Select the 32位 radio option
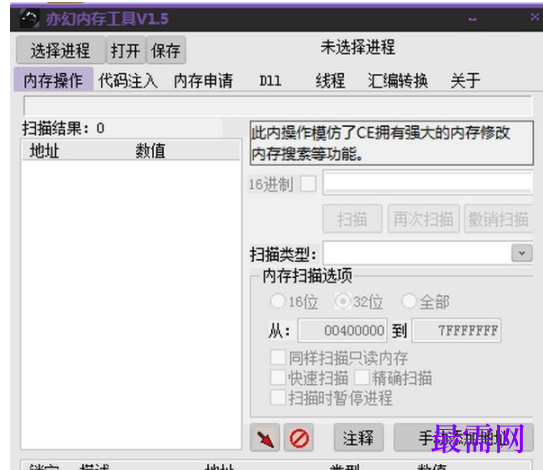Viewport: 543px width, 470px height. coord(343,301)
